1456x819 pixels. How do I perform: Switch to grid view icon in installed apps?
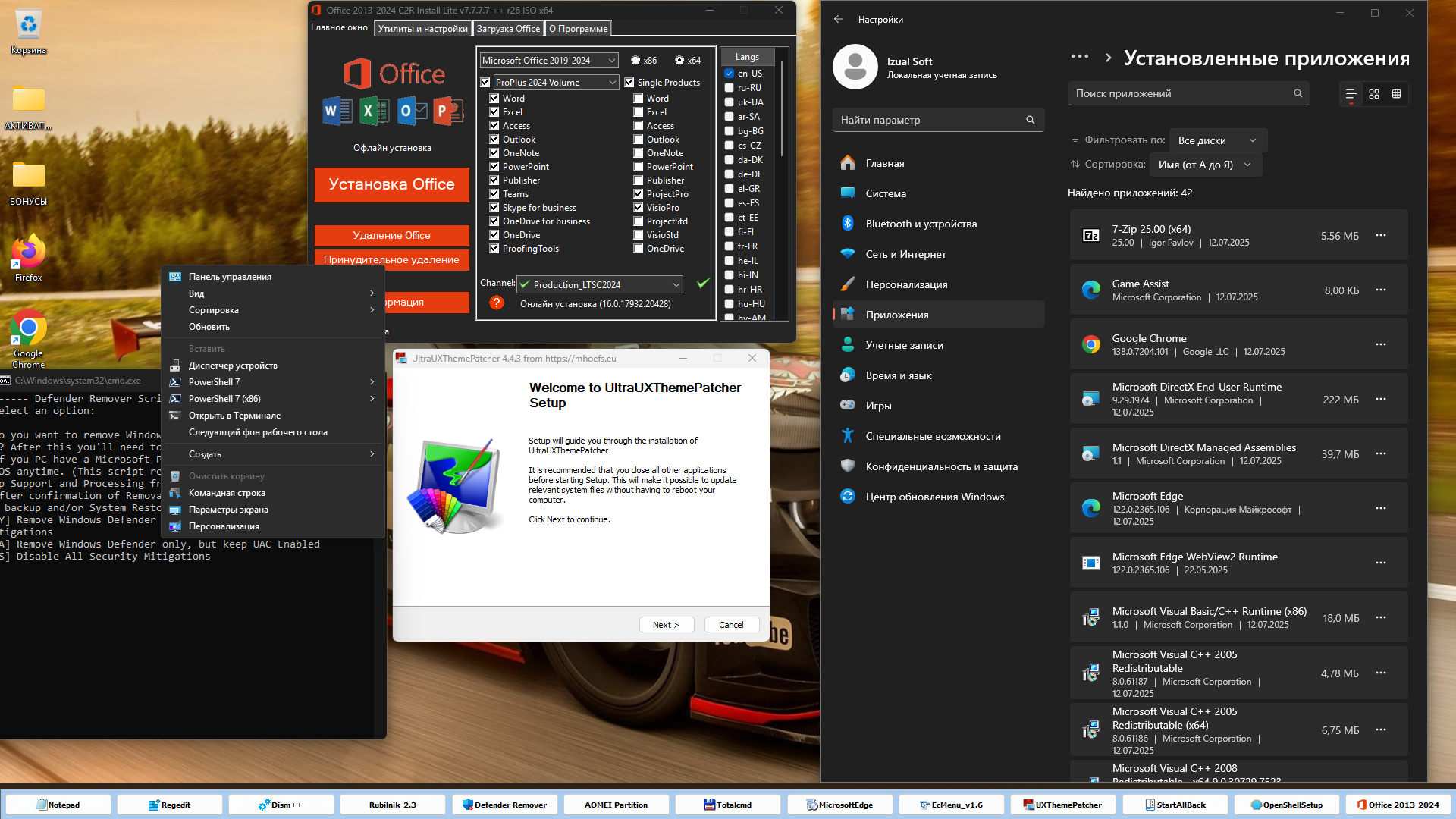1374,94
